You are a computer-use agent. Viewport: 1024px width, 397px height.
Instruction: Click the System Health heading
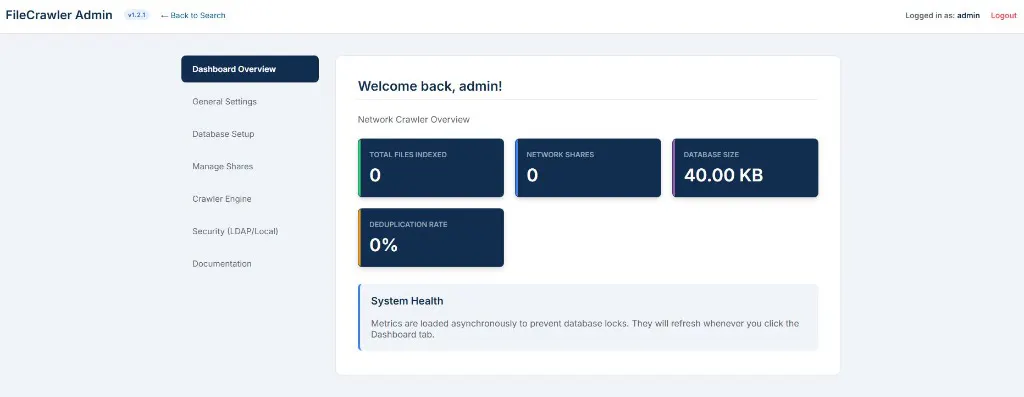(x=407, y=301)
